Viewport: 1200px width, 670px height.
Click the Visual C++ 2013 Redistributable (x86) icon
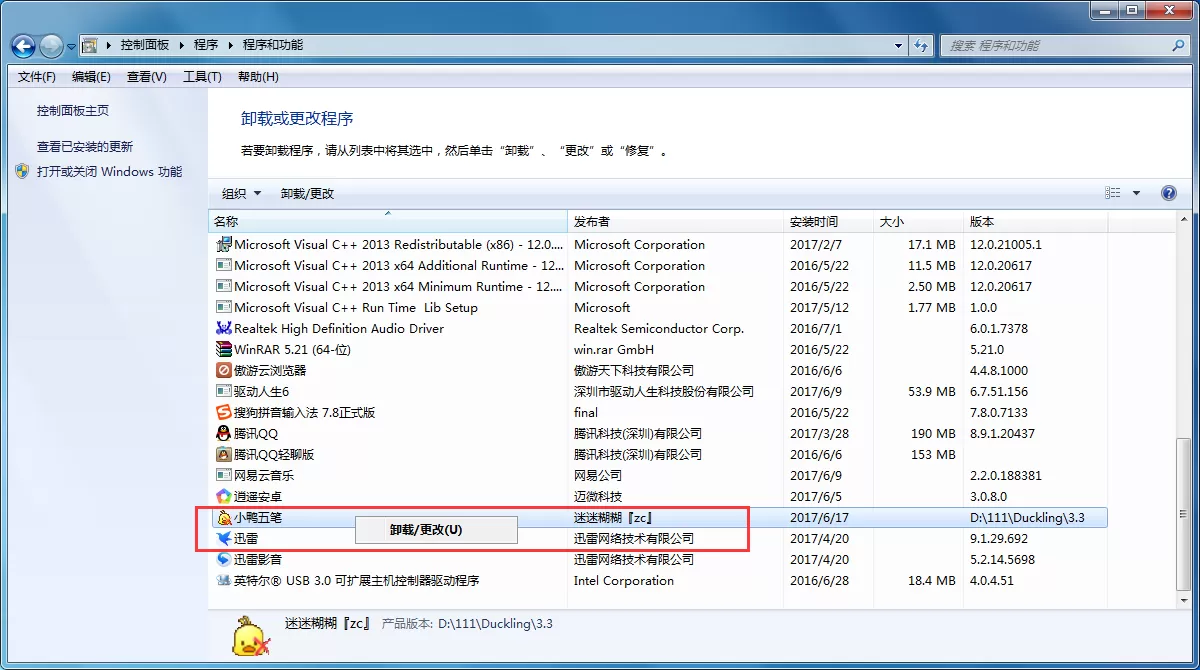[224, 245]
